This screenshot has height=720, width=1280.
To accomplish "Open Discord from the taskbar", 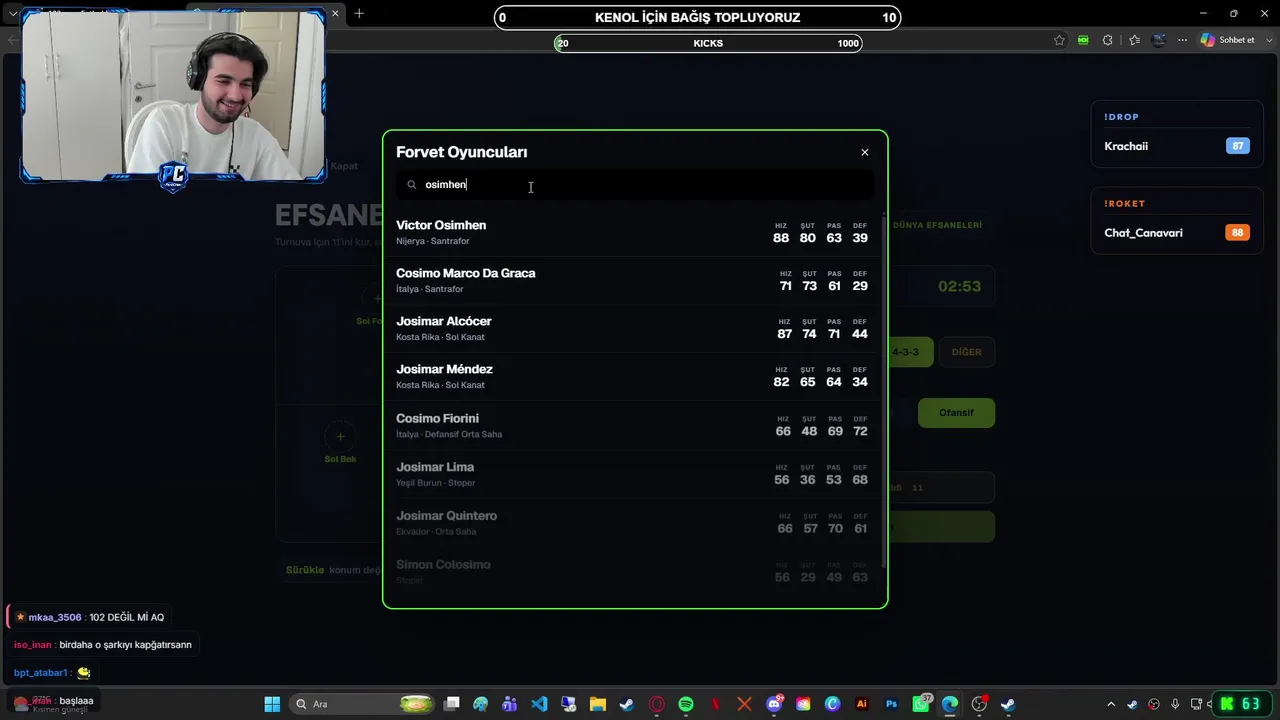I will tap(774, 704).
